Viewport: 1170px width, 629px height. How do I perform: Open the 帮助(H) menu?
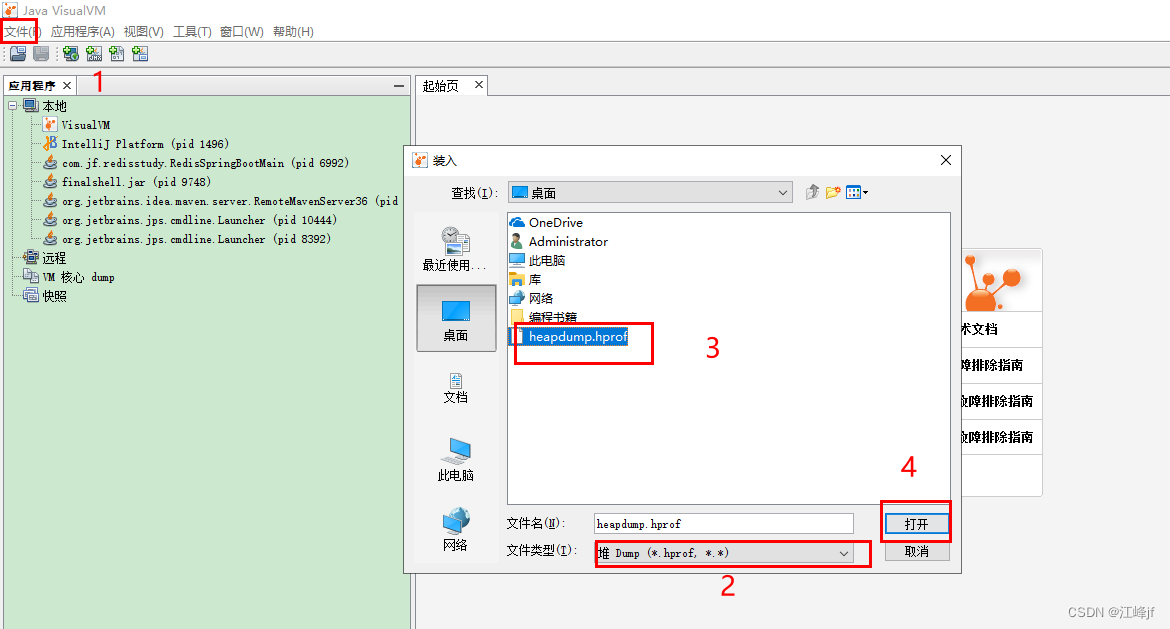click(293, 31)
